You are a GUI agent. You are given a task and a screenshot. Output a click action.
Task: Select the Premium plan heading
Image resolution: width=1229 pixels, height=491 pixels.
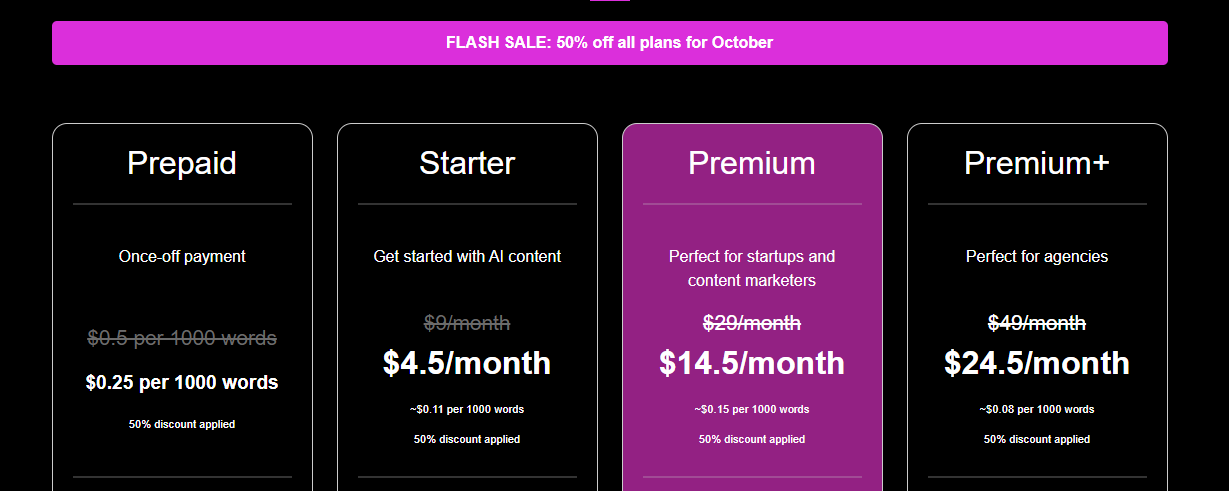(752, 163)
